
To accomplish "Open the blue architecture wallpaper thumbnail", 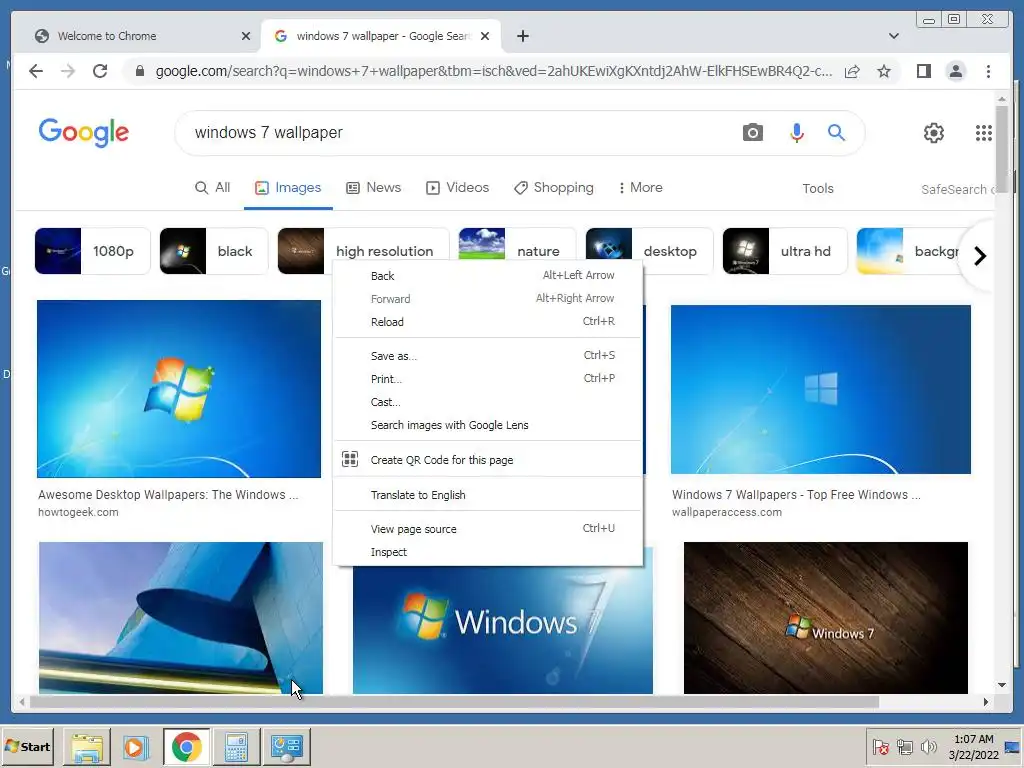I will (181, 618).
